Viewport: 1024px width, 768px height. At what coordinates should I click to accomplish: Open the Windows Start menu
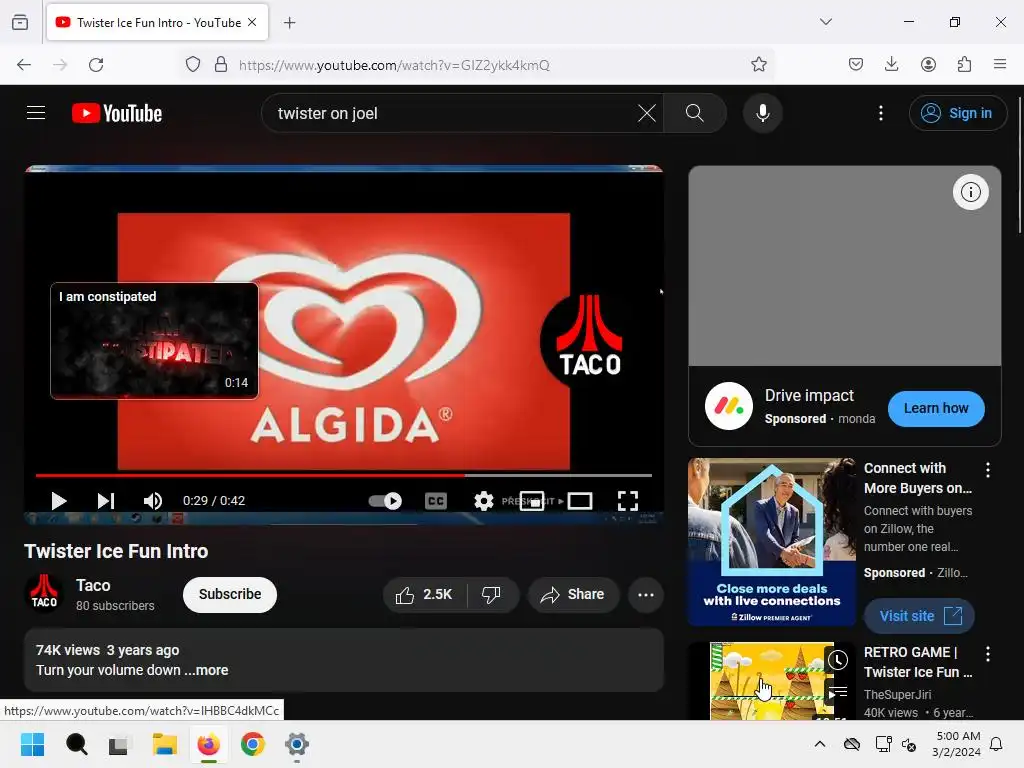(33, 744)
